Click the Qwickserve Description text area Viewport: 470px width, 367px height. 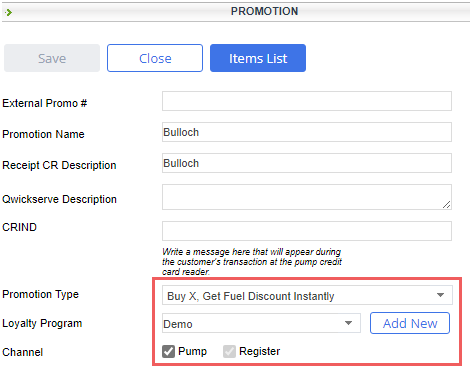tap(307, 197)
